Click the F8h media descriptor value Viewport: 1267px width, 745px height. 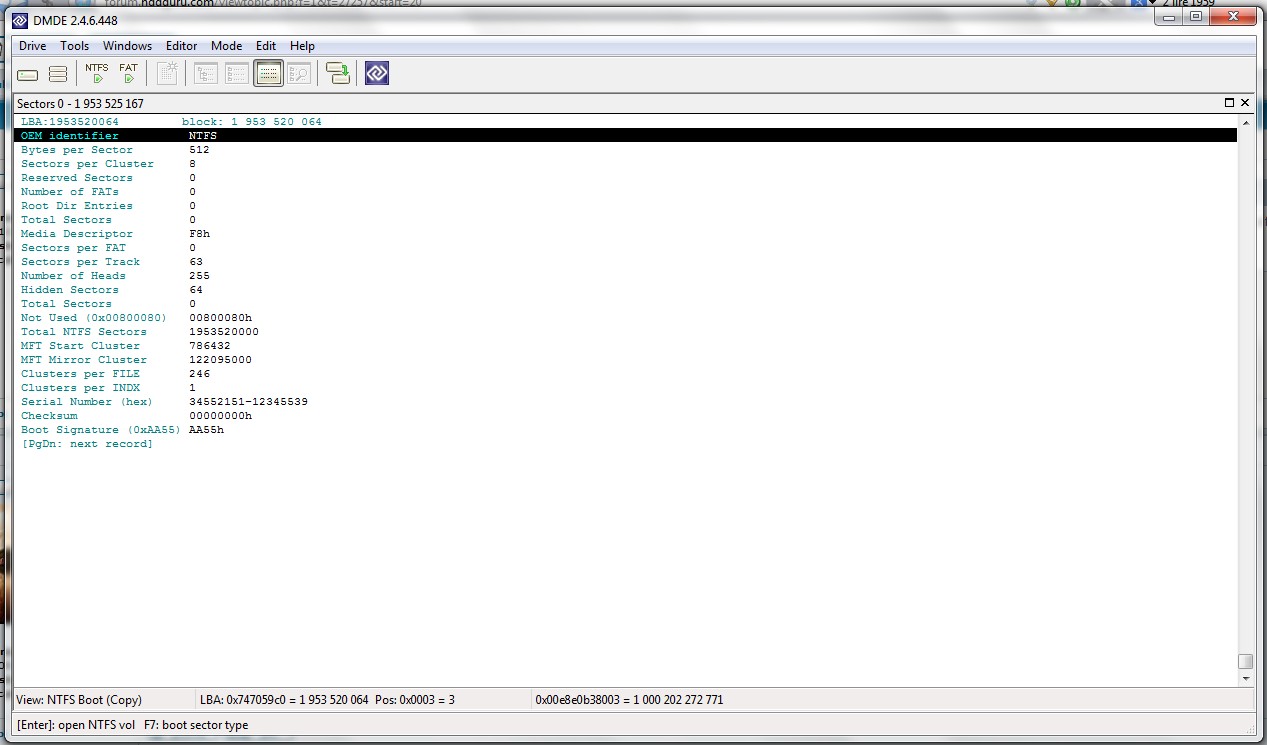(x=200, y=234)
